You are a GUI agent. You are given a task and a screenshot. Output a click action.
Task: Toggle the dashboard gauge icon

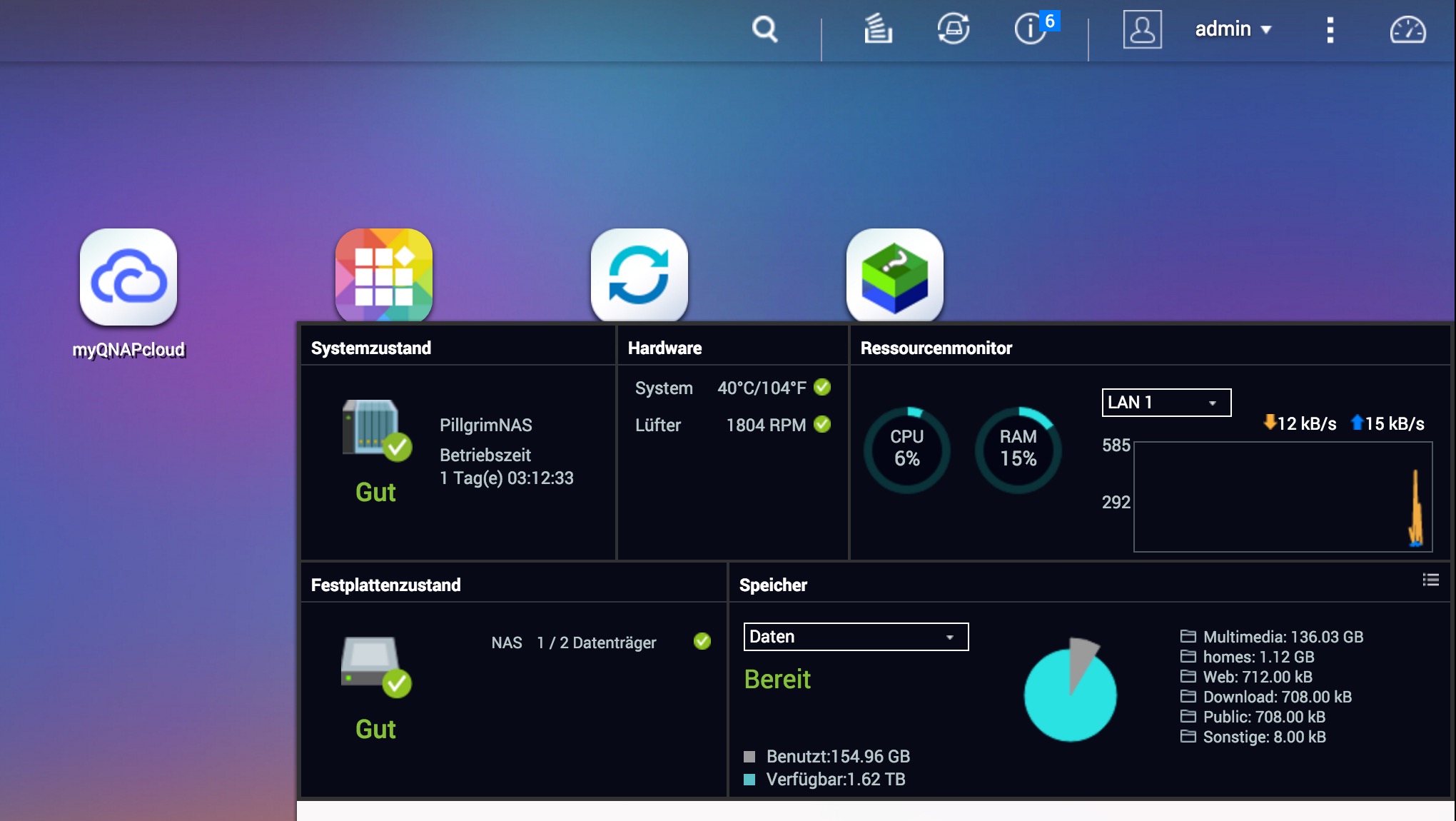coord(1407,29)
